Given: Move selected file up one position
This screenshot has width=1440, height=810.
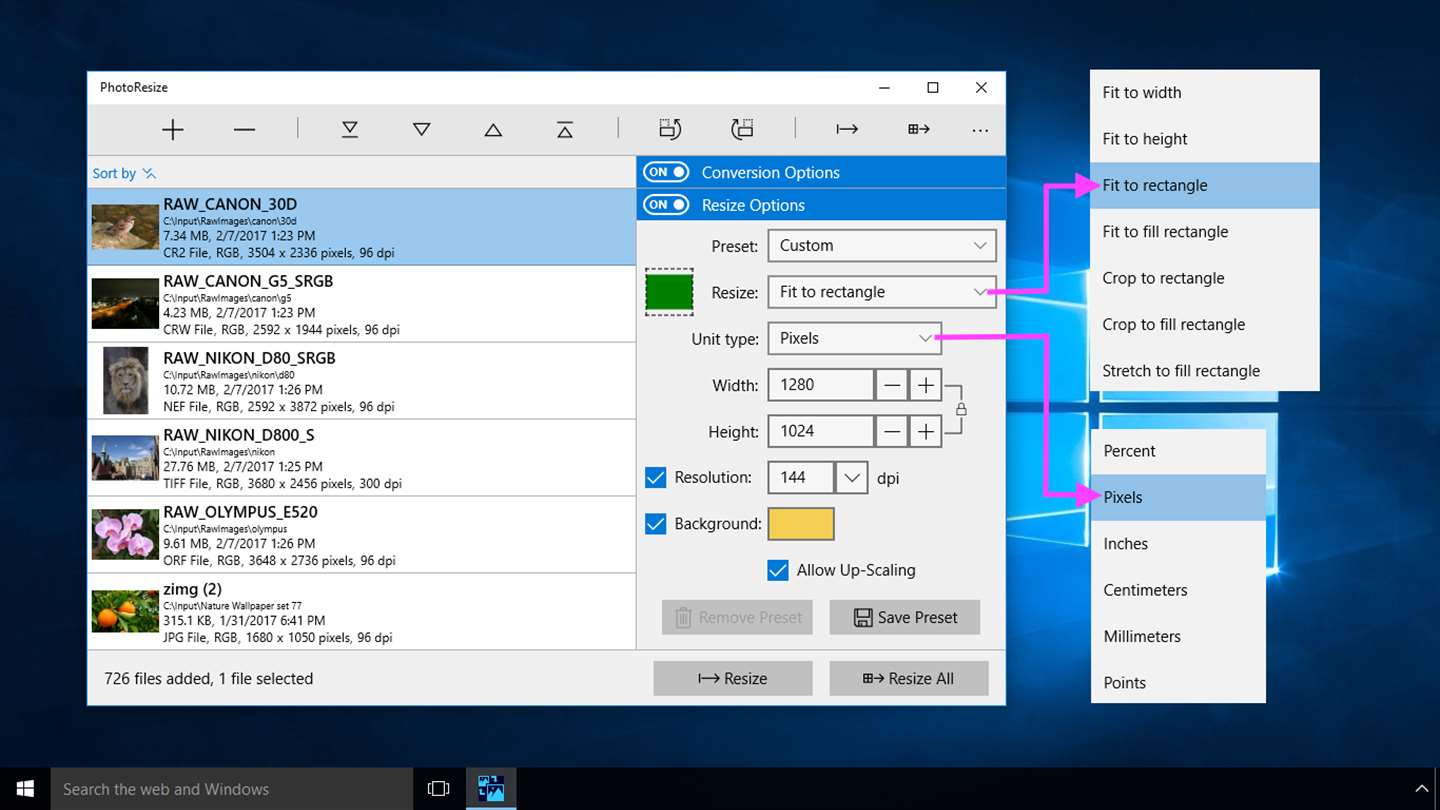Looking at the screenshot, I should coord(493,130).
